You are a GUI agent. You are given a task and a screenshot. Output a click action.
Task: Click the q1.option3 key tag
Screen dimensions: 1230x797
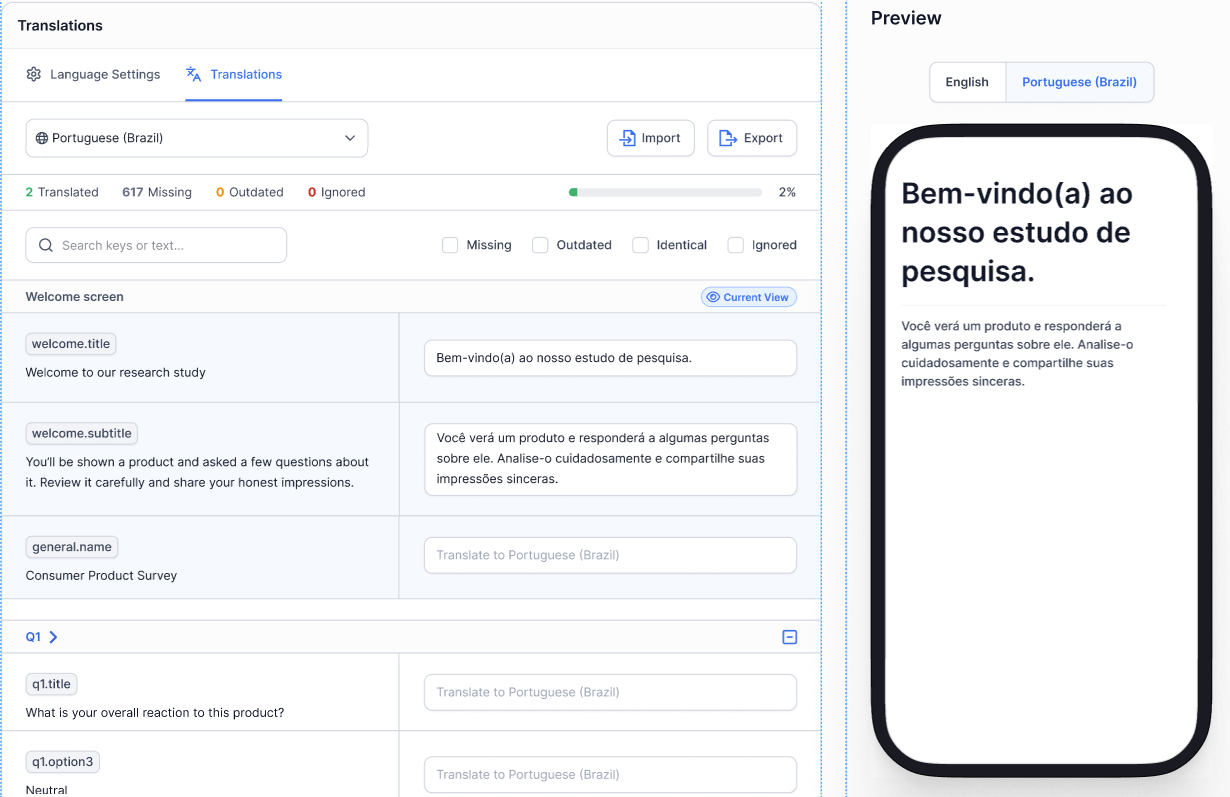click(63, 762)
